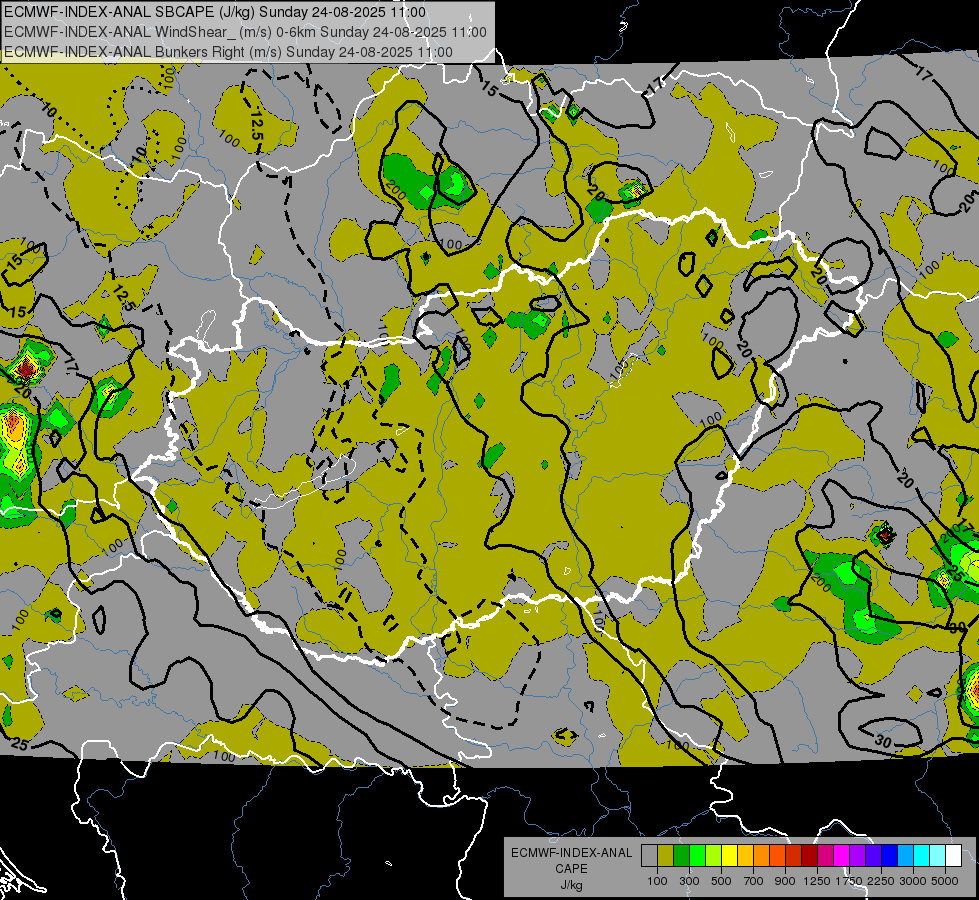Click the legend value '900'

coord(785,881)
